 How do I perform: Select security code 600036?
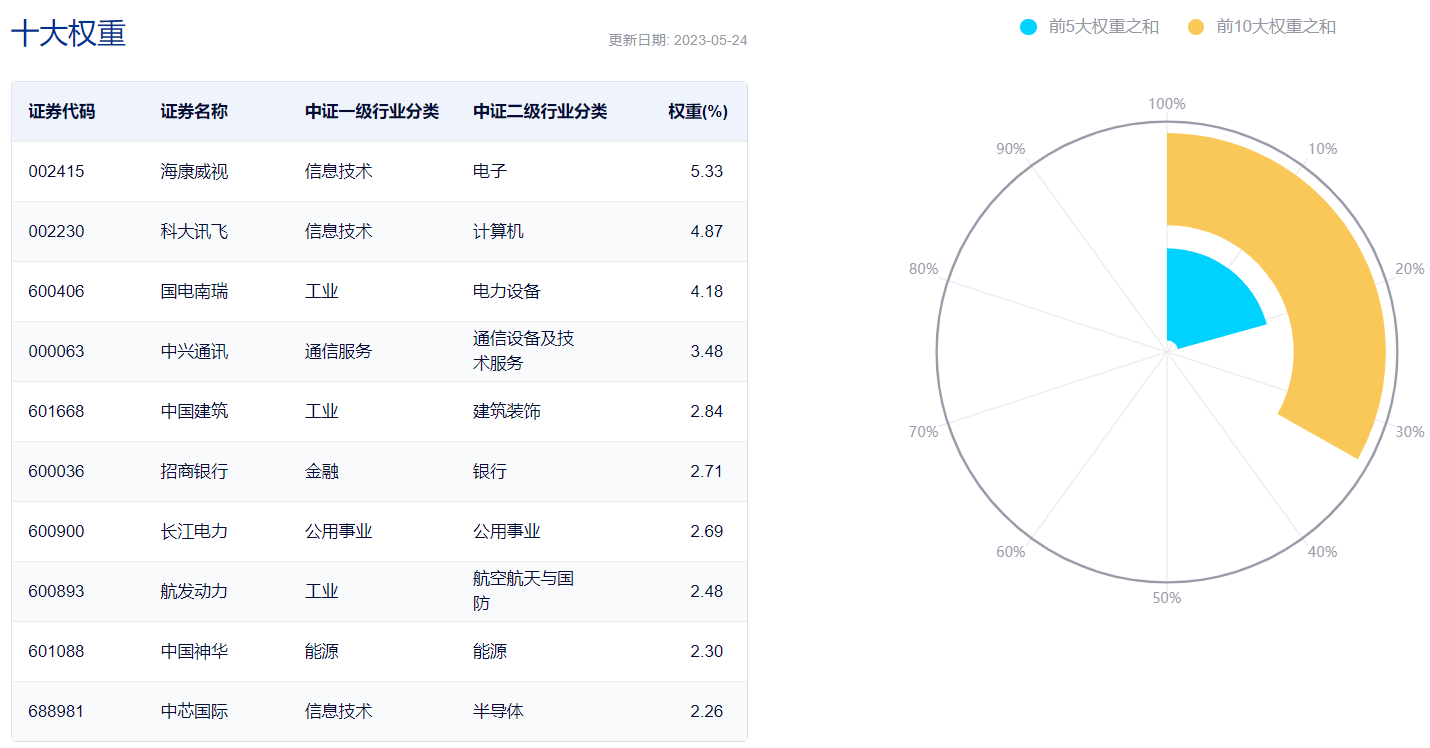click(x=56, y=472)
